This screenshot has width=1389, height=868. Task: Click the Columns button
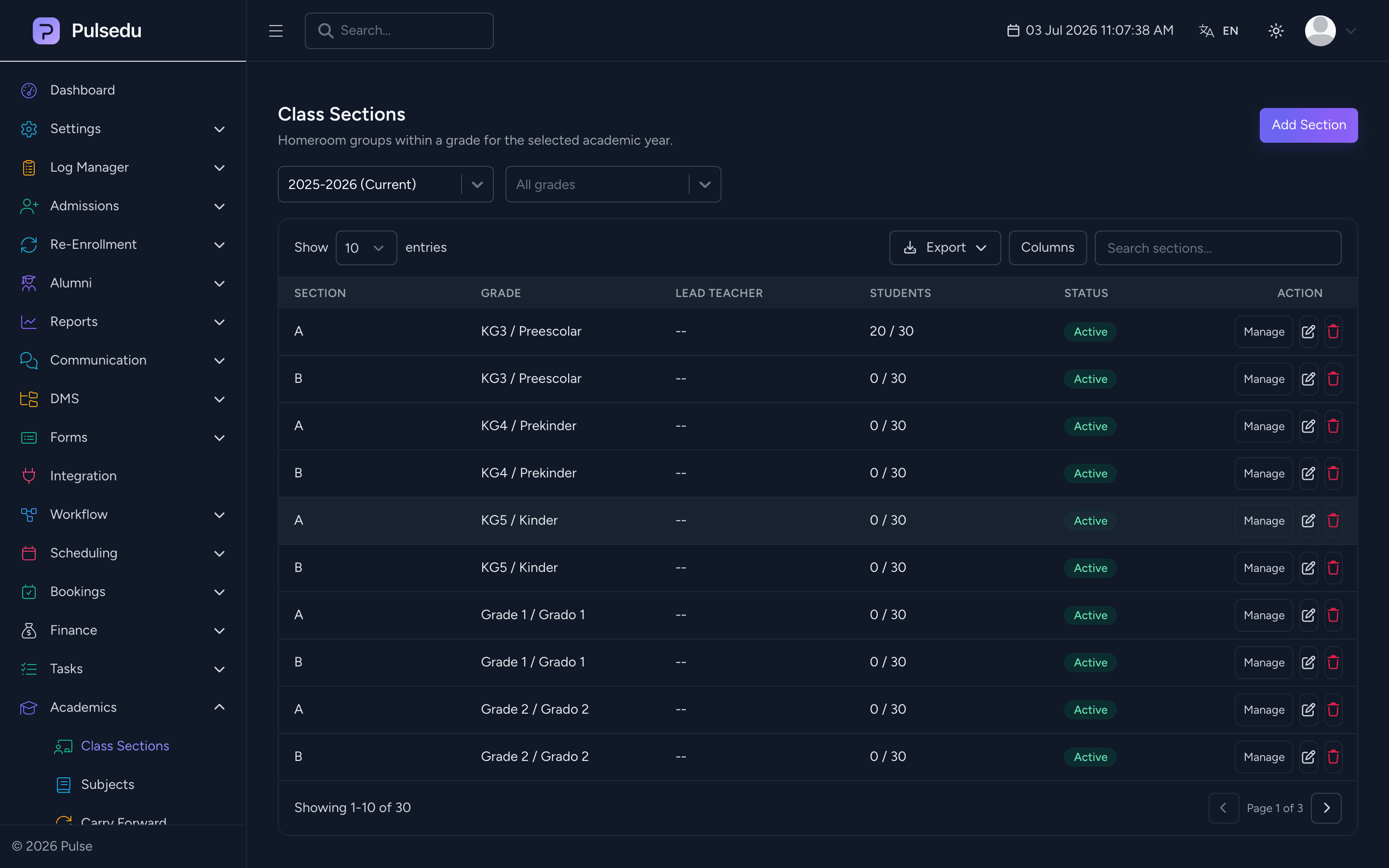pos(1047,248)
